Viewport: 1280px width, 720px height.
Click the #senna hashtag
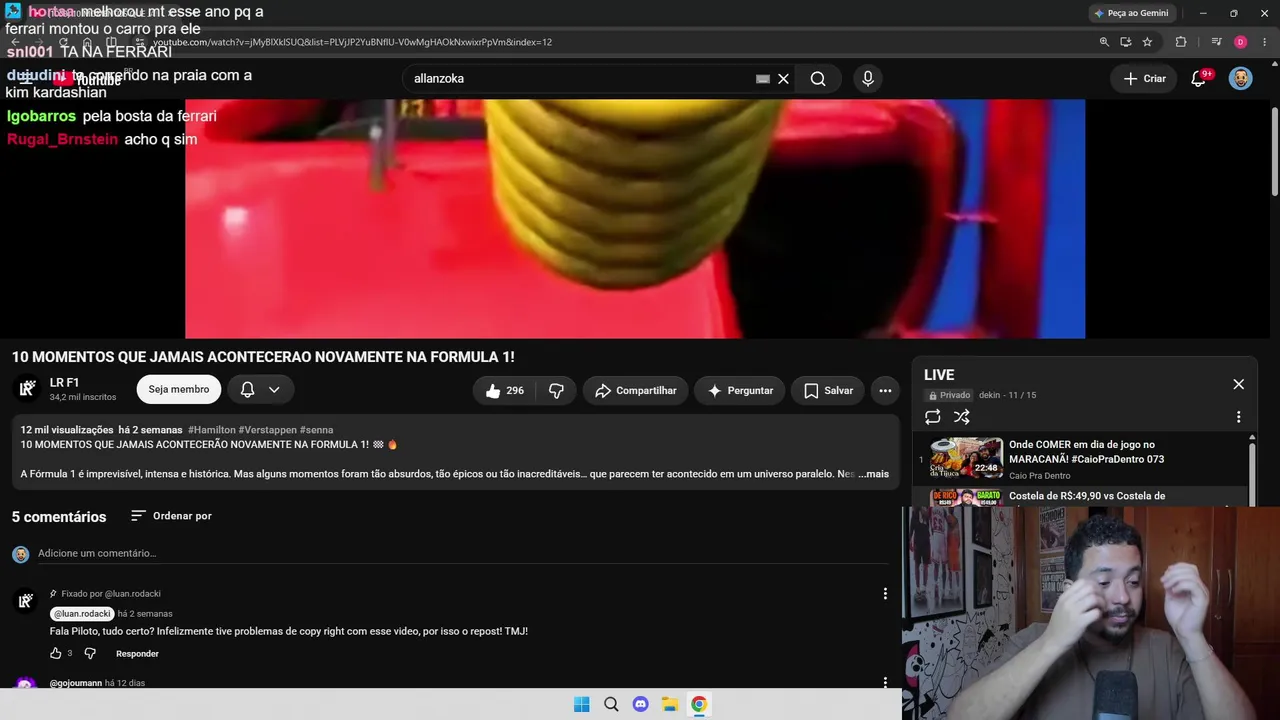point(317,430)
